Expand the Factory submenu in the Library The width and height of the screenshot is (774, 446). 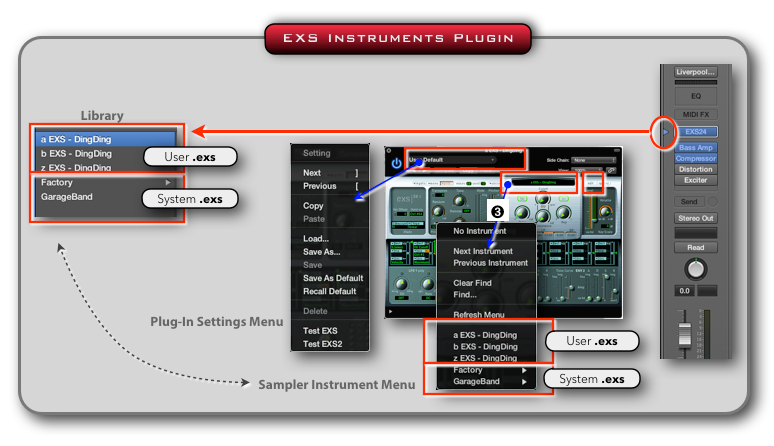166,183
